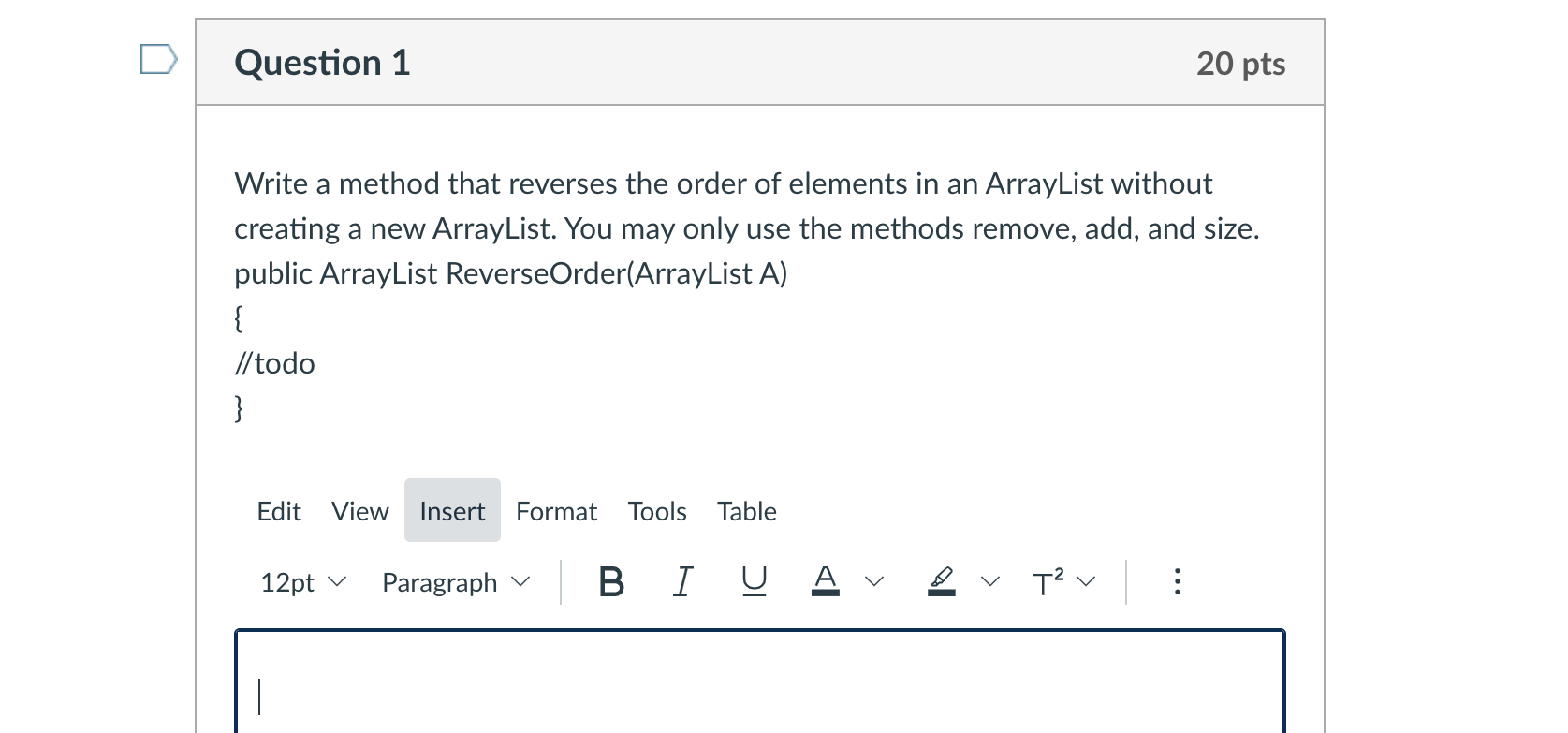Toggle bold formatting
The height and width of the screenshot is (733, 1568).
point(611,582)
